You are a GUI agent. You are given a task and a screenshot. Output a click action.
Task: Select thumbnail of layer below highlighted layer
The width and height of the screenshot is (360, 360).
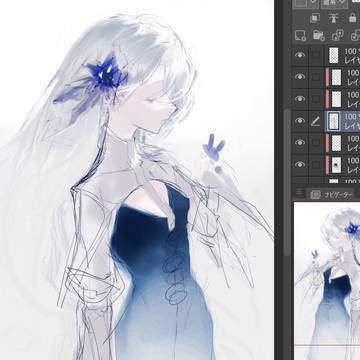click(x=336, y=143)
